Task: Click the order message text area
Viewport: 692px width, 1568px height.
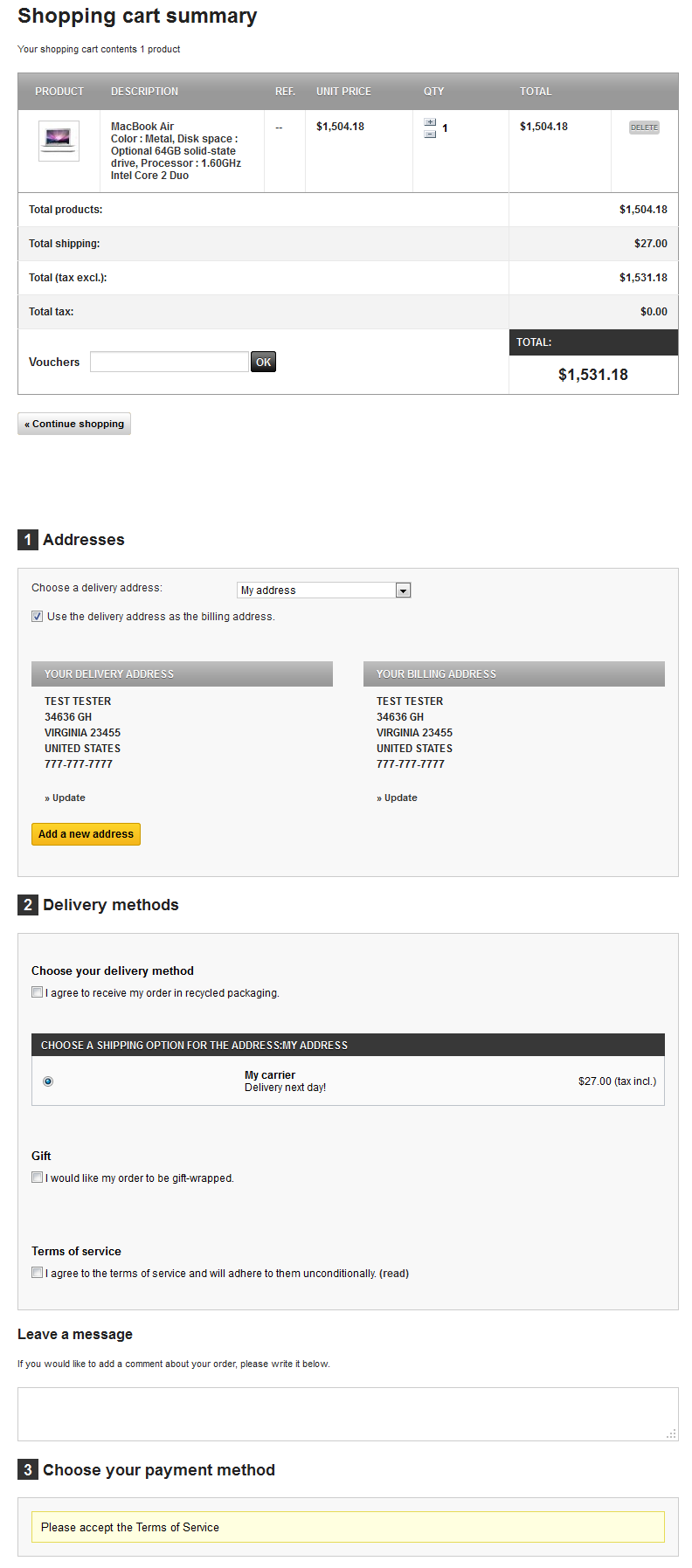Action: tap(348, 1413)
